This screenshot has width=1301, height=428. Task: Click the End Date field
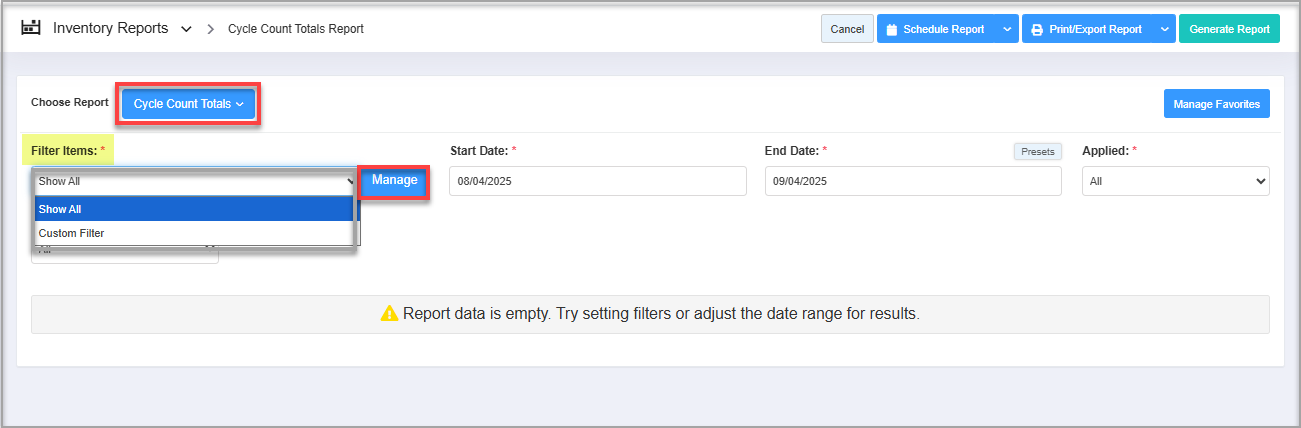(x=912, y=181)
